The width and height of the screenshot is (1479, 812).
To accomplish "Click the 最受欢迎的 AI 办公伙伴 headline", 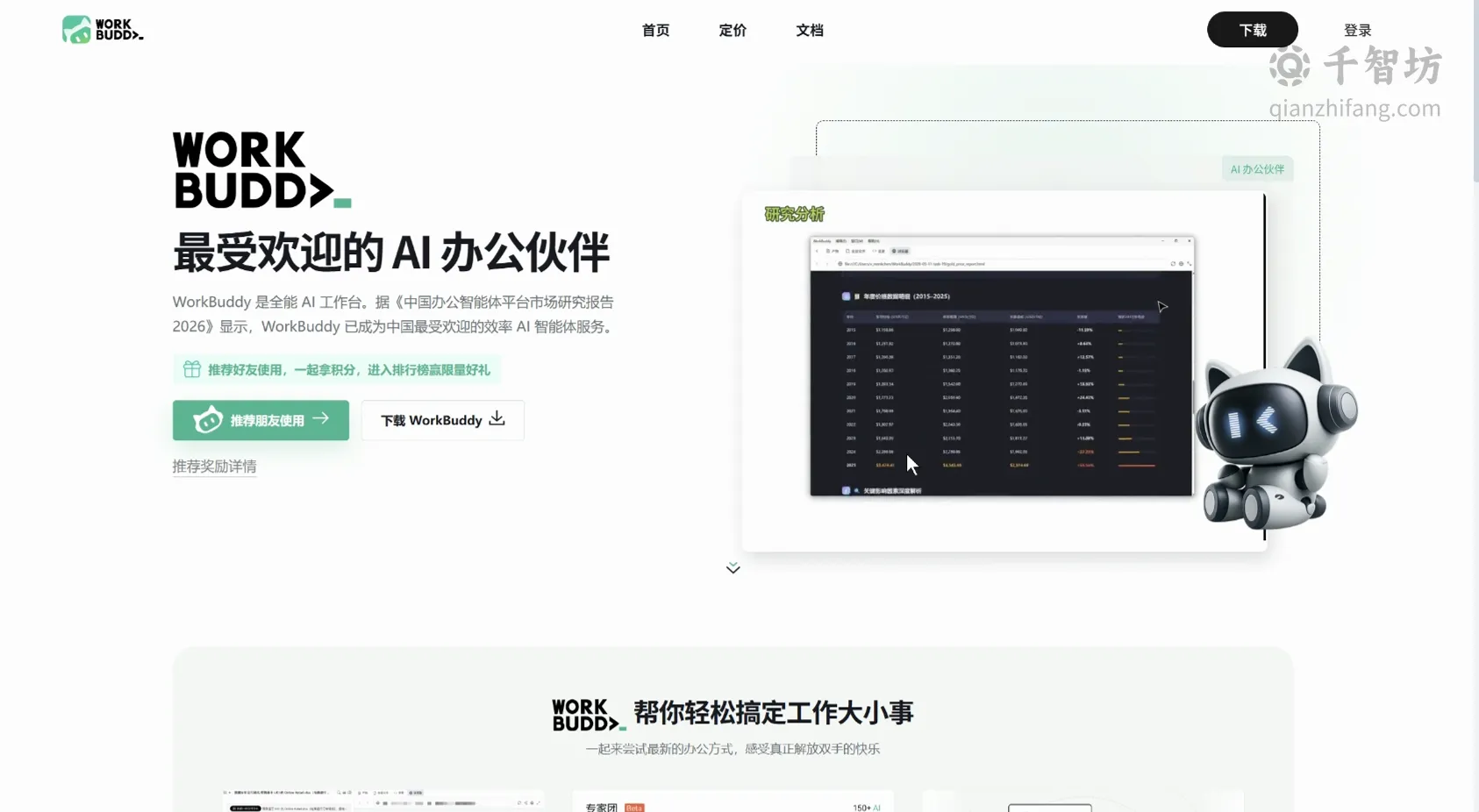I will (391, 253).
